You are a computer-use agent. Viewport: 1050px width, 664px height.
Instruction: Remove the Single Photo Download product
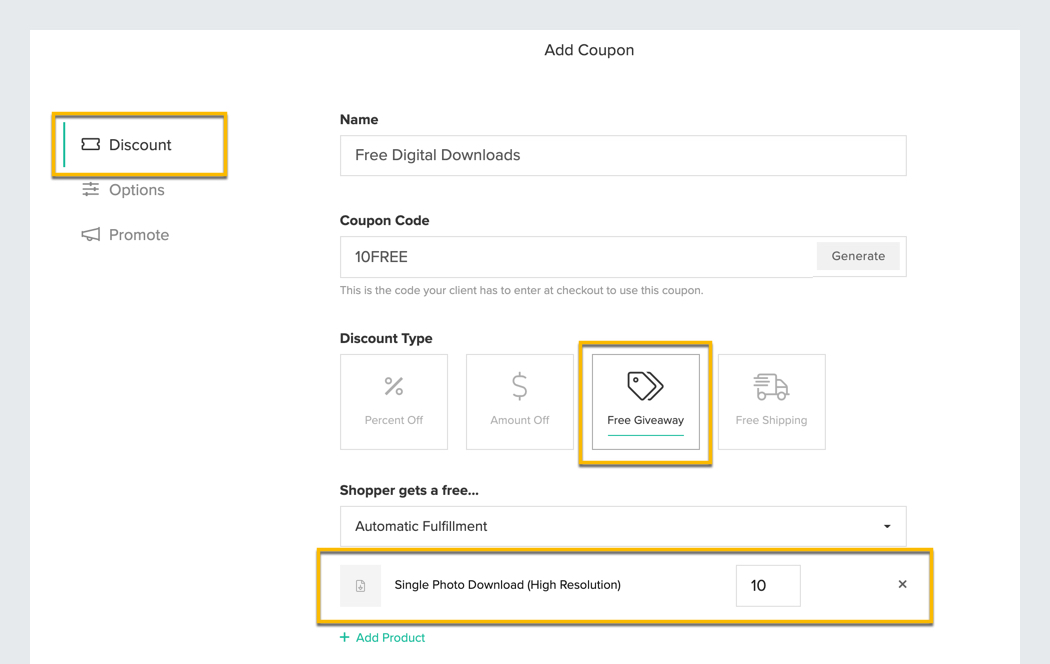click(x=902, y=584)
